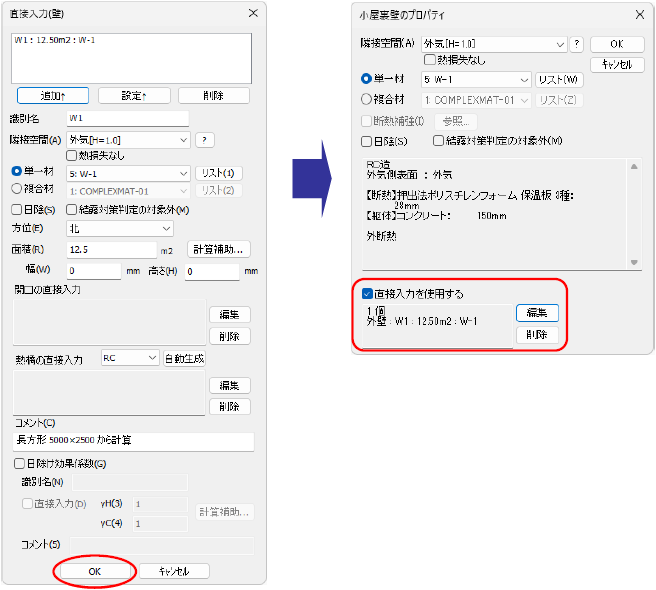Click 編集 button in the direct-input section
This screenshot has width=656, height=590.
pyautogui.click(x=537, y=313)
